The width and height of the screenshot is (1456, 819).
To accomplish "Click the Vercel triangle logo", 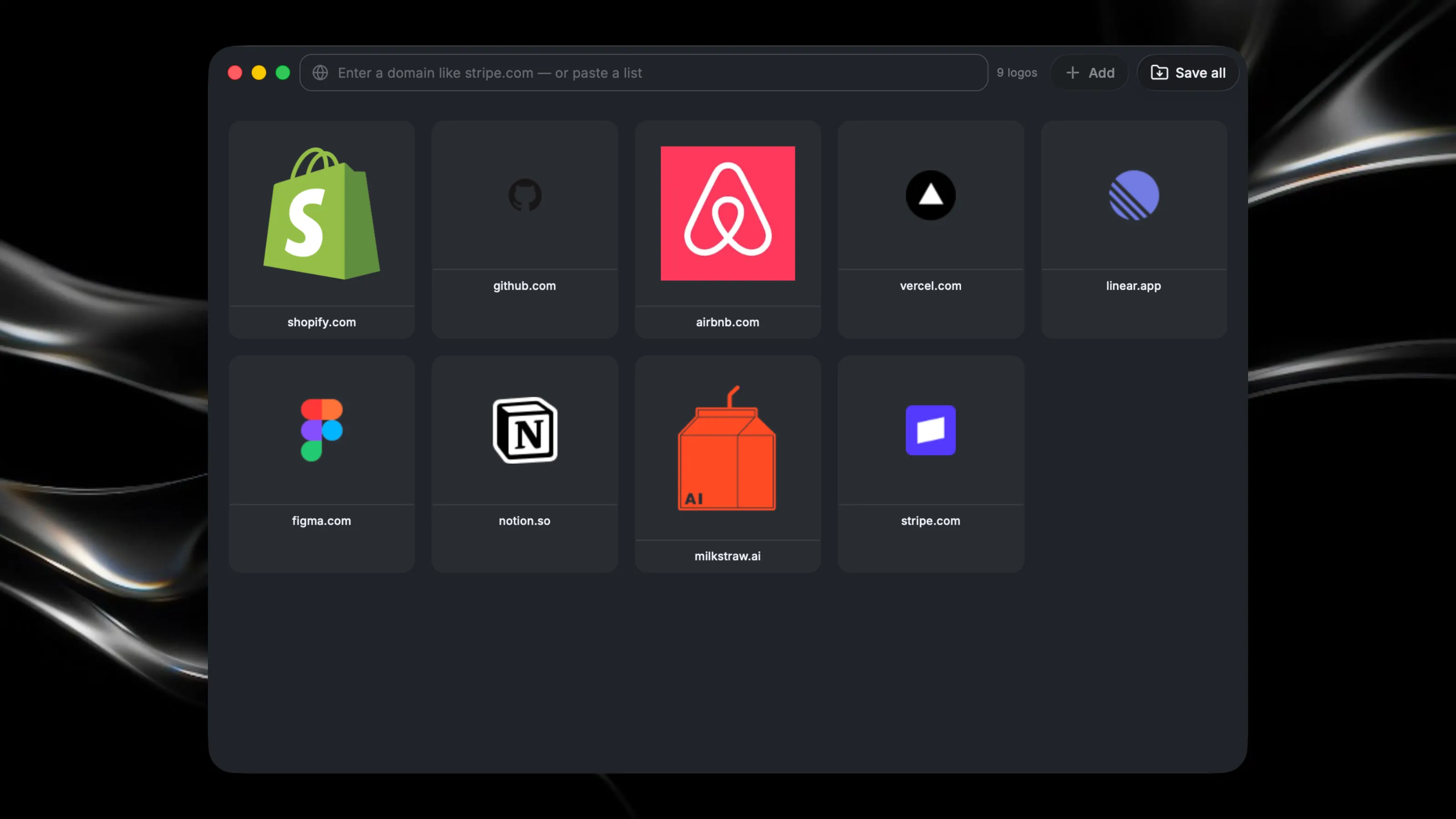I will click(930, 195).
